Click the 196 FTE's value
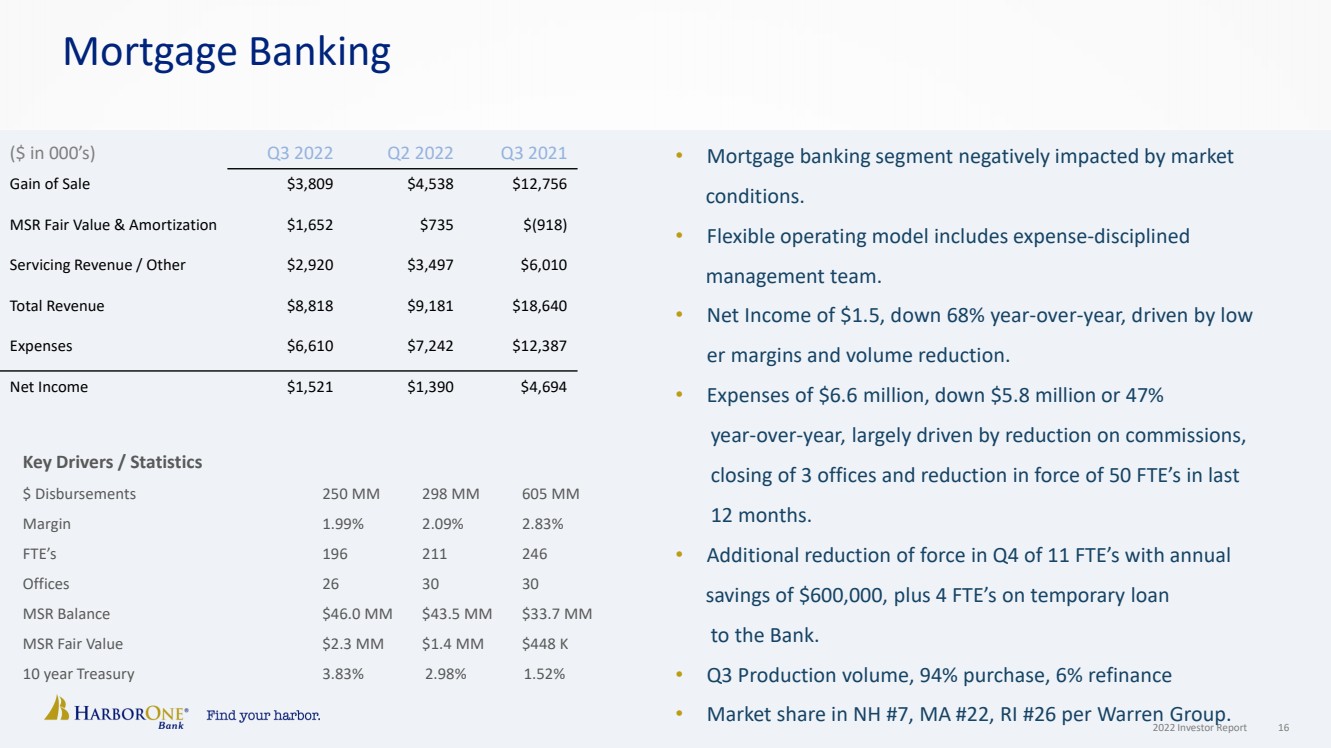Viewport: 1331px width, 748px height. click(x=335, y=554)
